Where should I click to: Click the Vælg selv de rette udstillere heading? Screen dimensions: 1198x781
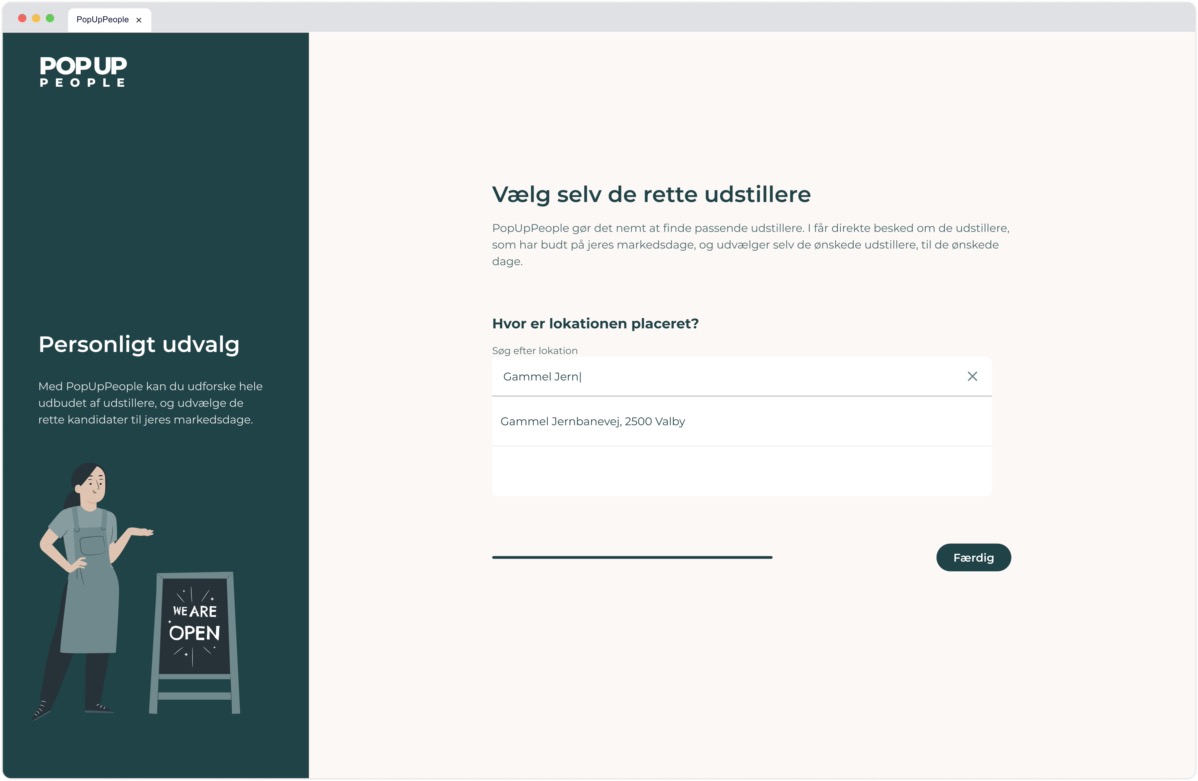pos(651,193)
